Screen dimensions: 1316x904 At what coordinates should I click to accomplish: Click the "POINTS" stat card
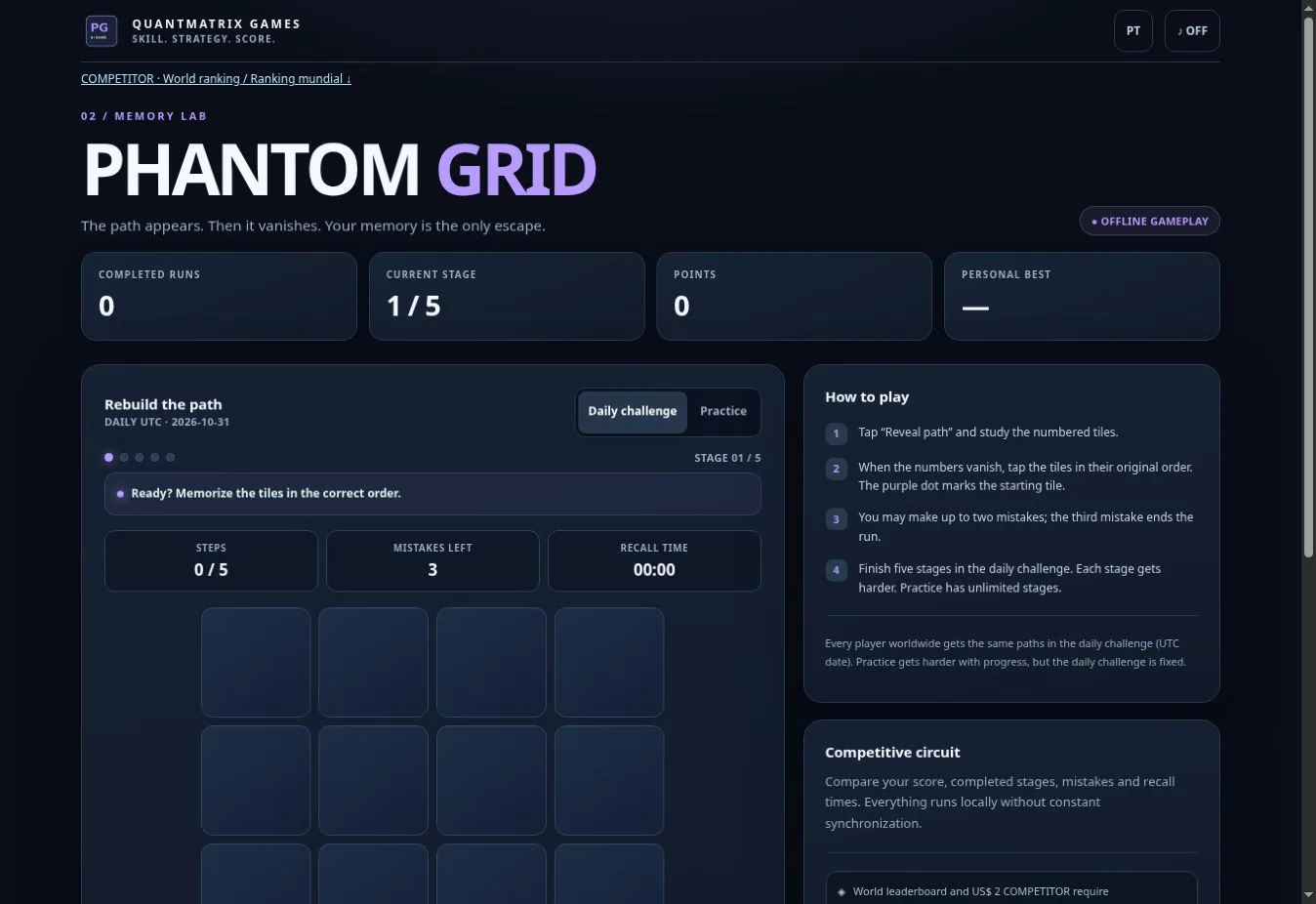tap(795, 297)
